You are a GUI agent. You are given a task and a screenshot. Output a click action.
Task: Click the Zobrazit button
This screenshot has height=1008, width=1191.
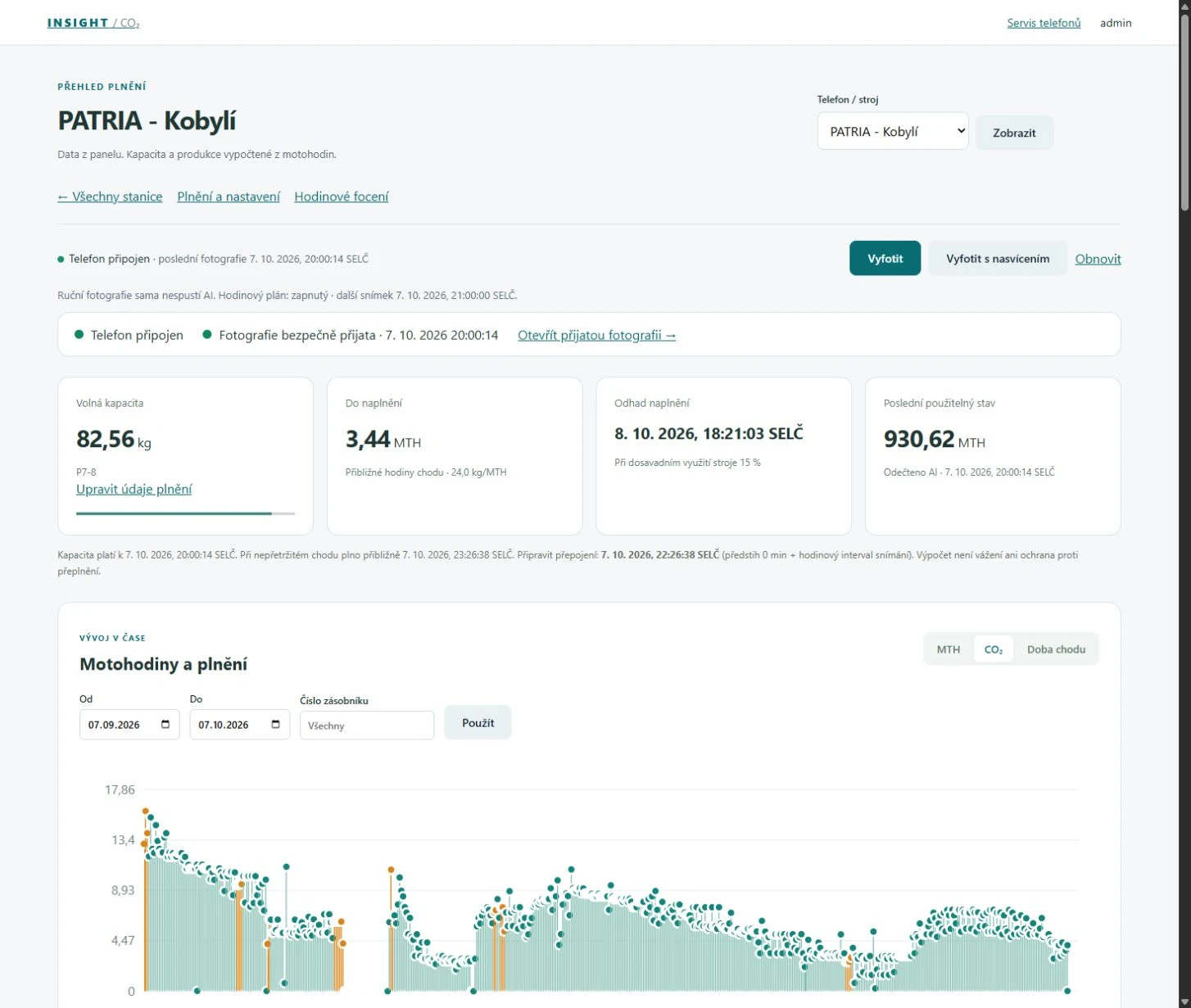point(1014,133)
